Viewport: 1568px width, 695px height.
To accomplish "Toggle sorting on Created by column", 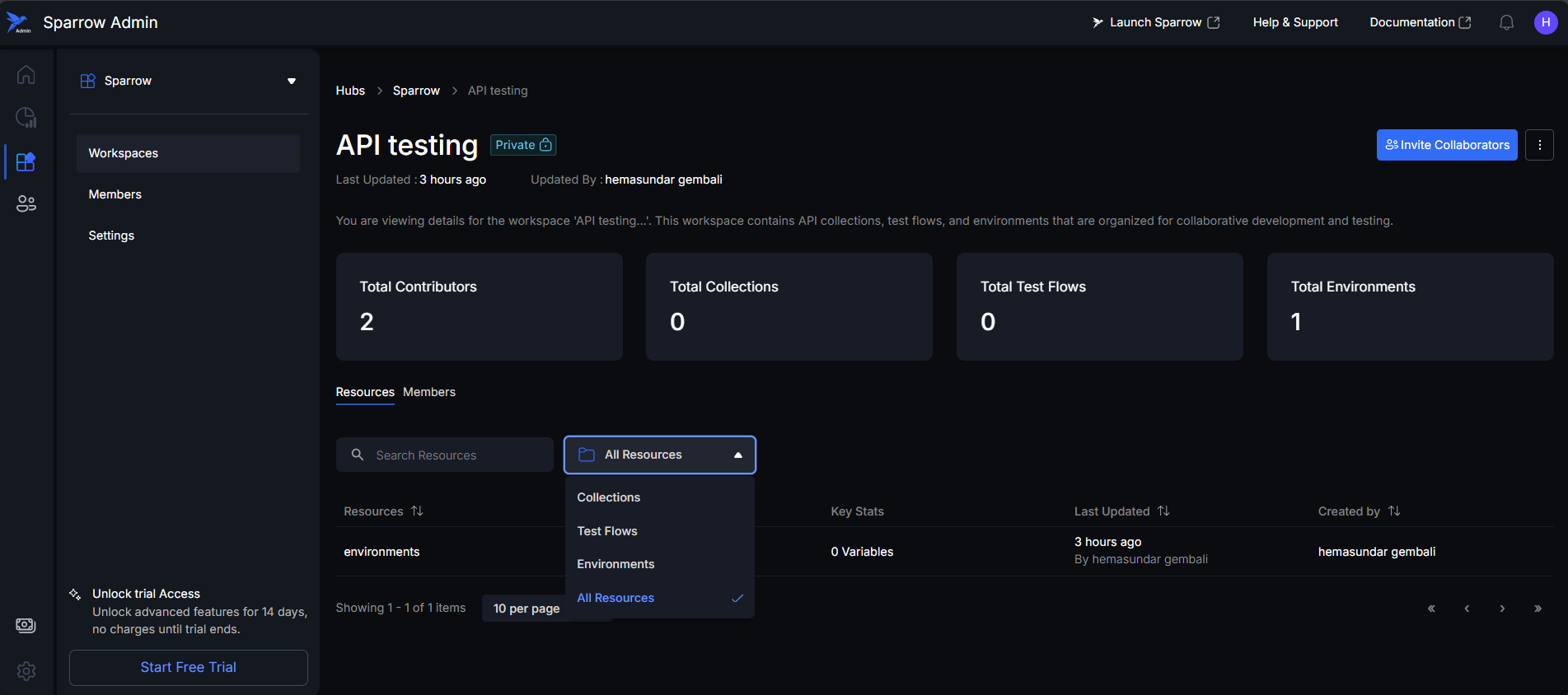I will pos(1393,511).
